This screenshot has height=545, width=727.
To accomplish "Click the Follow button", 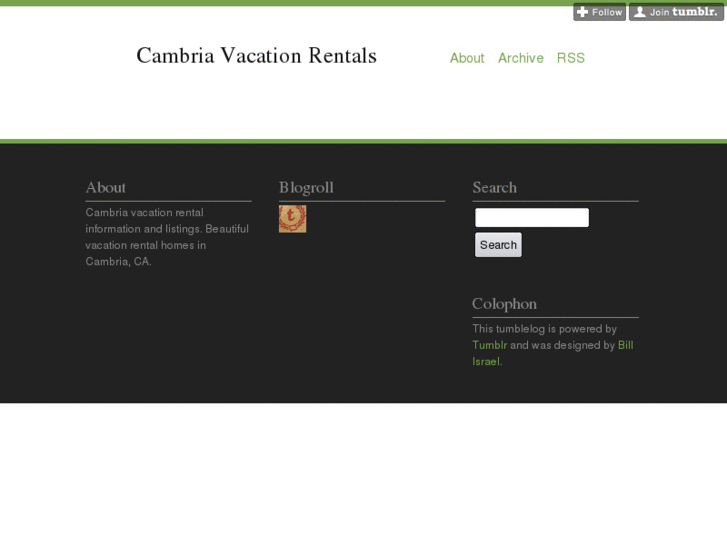I will (599, 12).
